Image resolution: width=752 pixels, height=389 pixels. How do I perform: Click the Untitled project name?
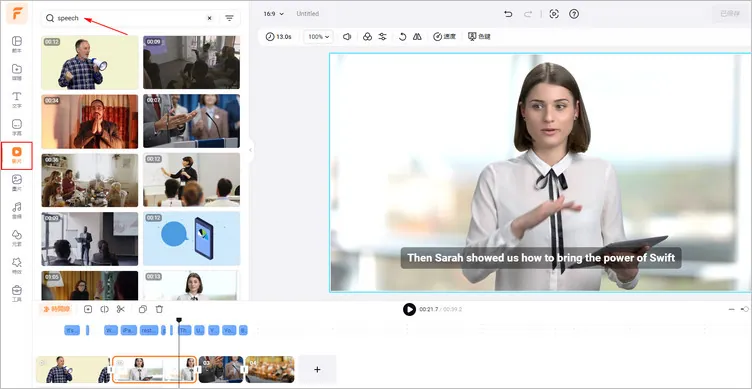(307, 14)
